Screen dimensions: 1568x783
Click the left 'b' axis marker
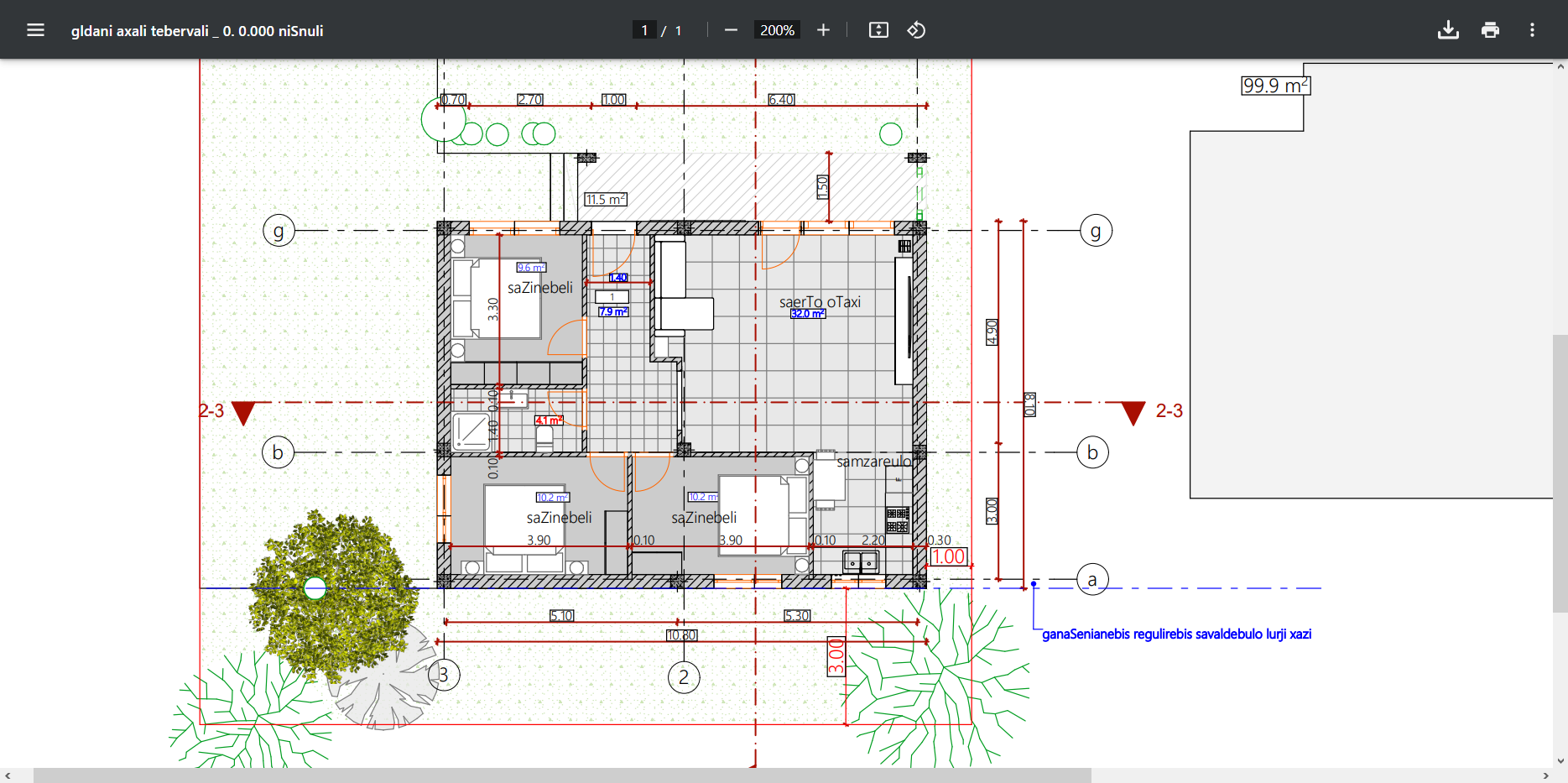coord(278,452)
